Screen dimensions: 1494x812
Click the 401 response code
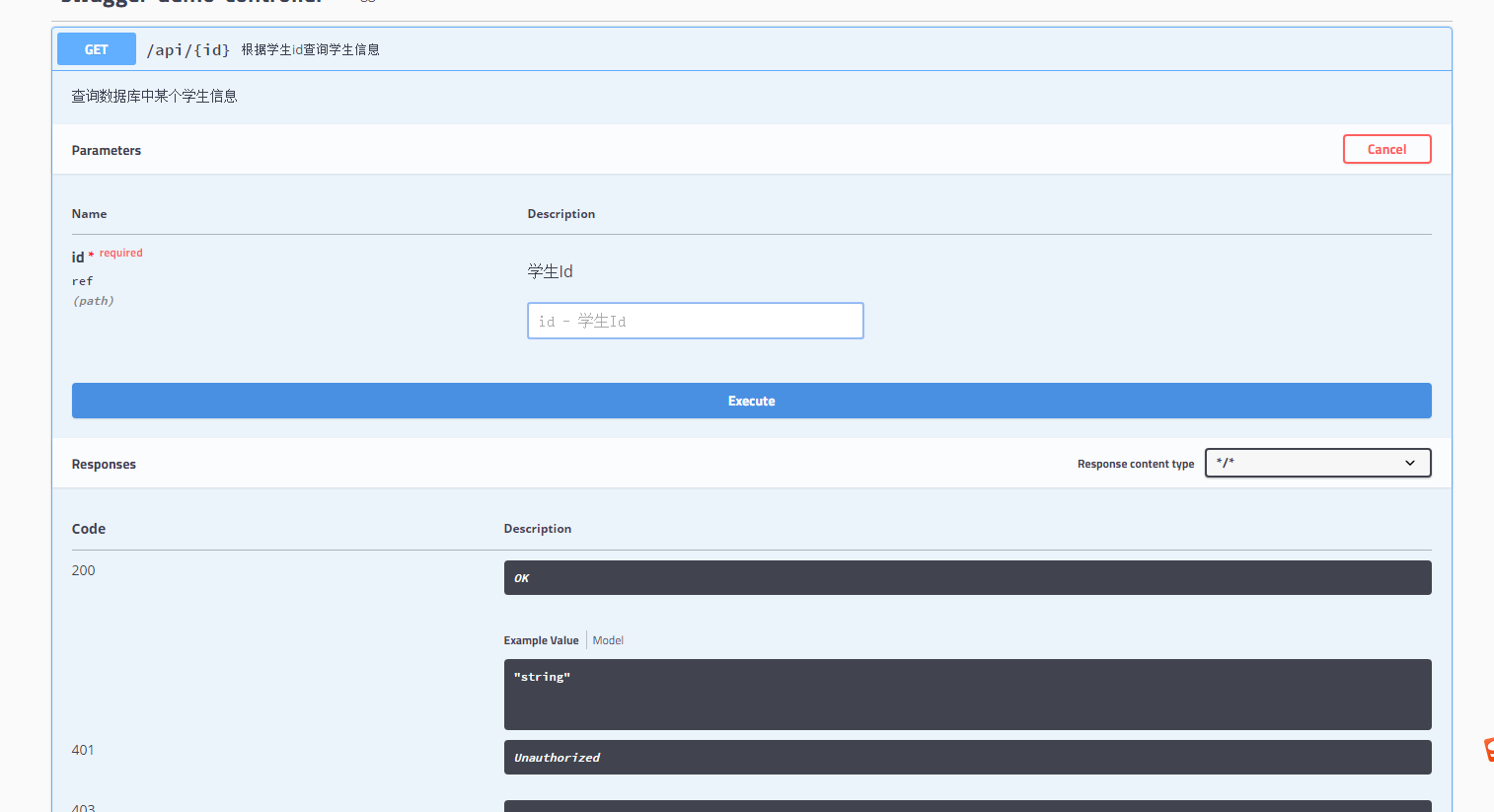(83, 750)
